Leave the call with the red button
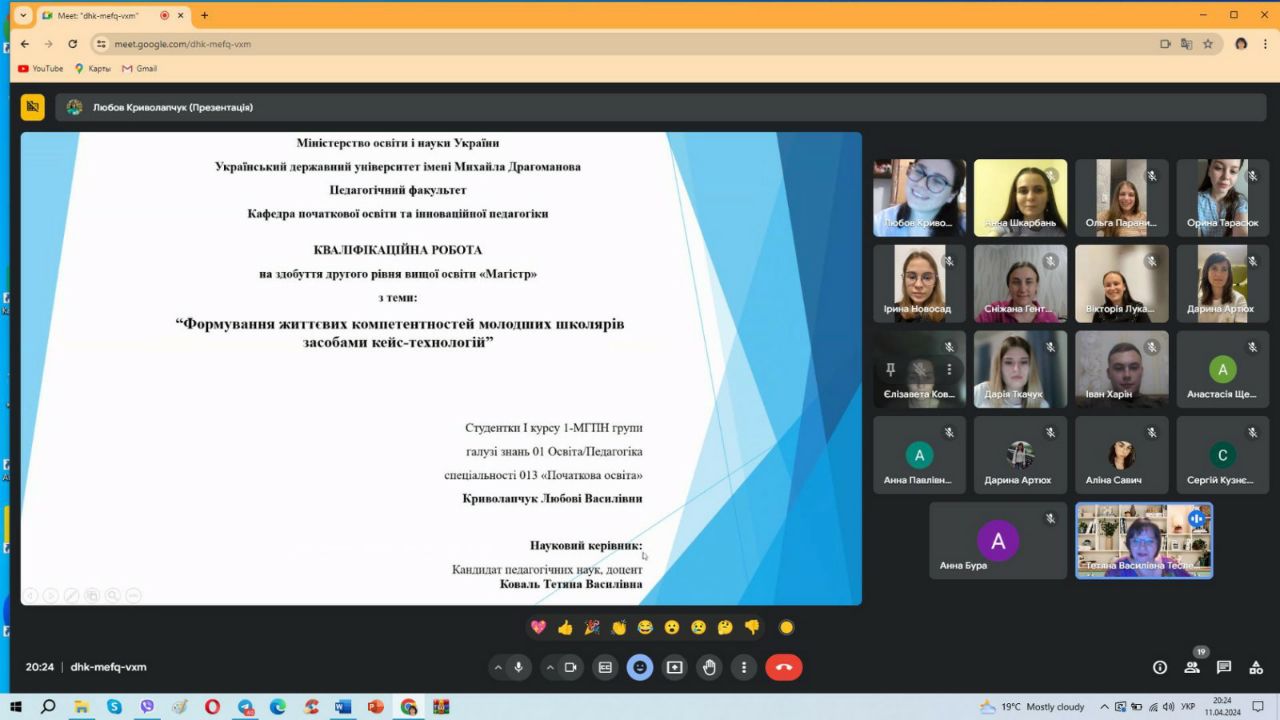 [784, 667]
